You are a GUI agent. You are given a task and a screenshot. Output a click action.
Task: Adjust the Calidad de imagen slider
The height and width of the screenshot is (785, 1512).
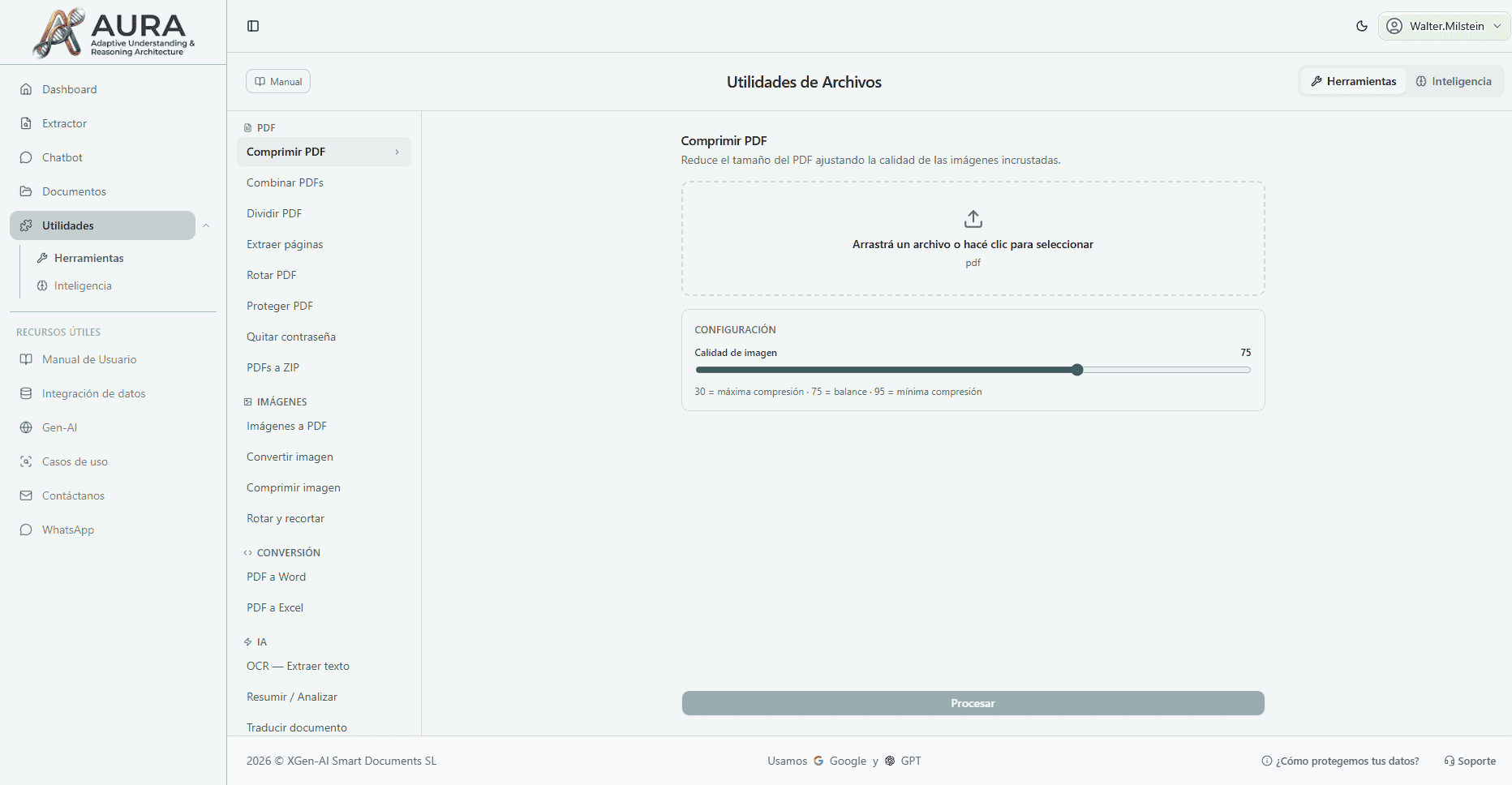[1077, 369]
